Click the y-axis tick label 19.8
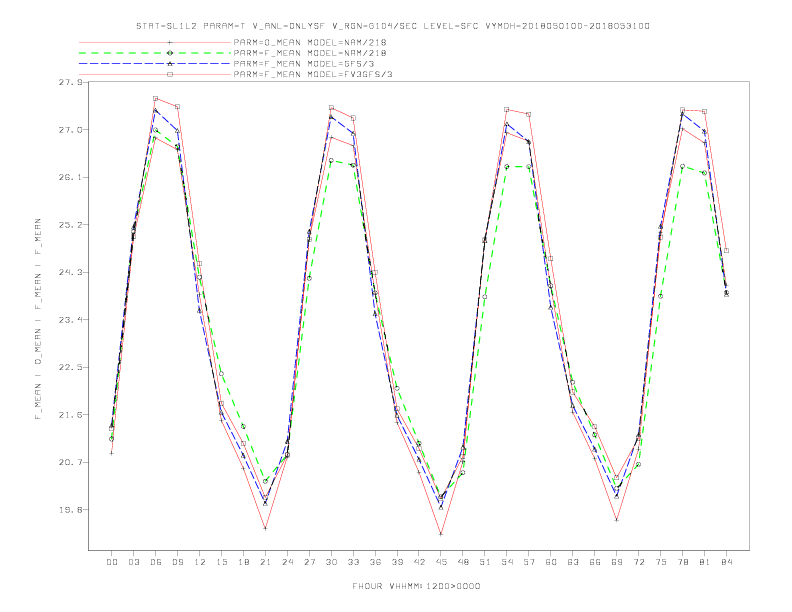The image size is (792, 612). point(70,509)
